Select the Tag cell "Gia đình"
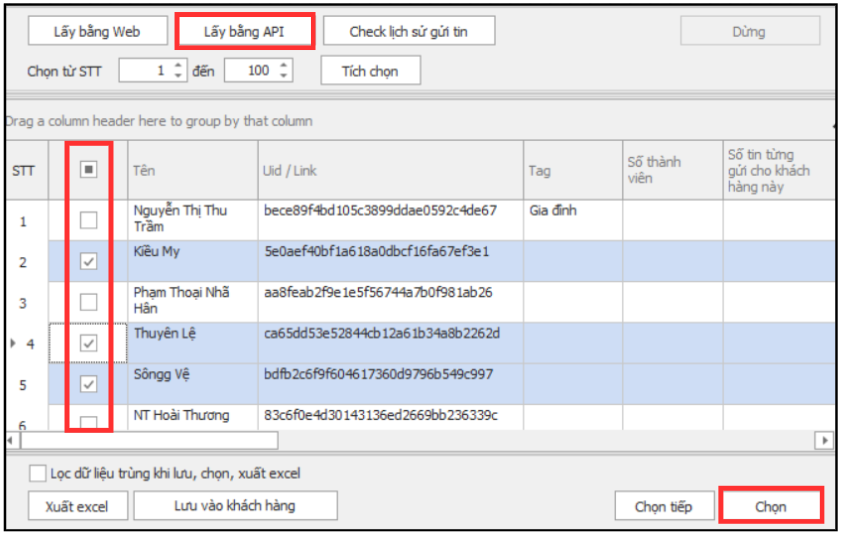The image size is (842, 535). point(572,211)
